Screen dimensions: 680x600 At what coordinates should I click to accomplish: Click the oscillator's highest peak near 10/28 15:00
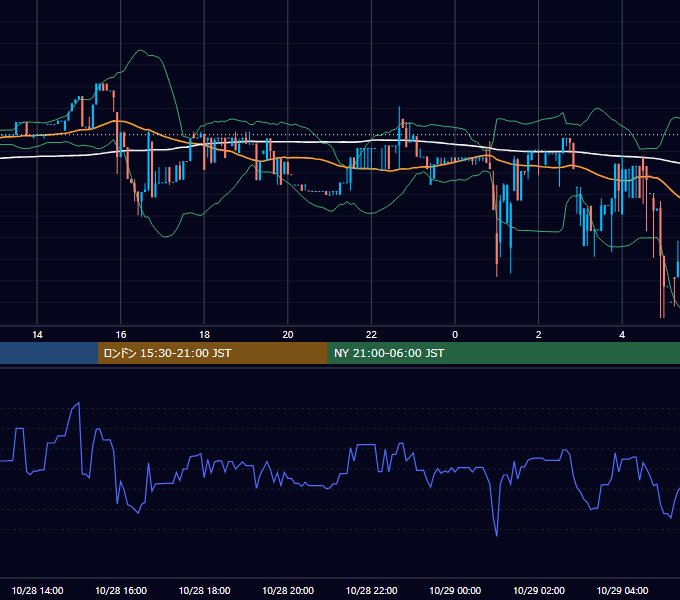78,403
